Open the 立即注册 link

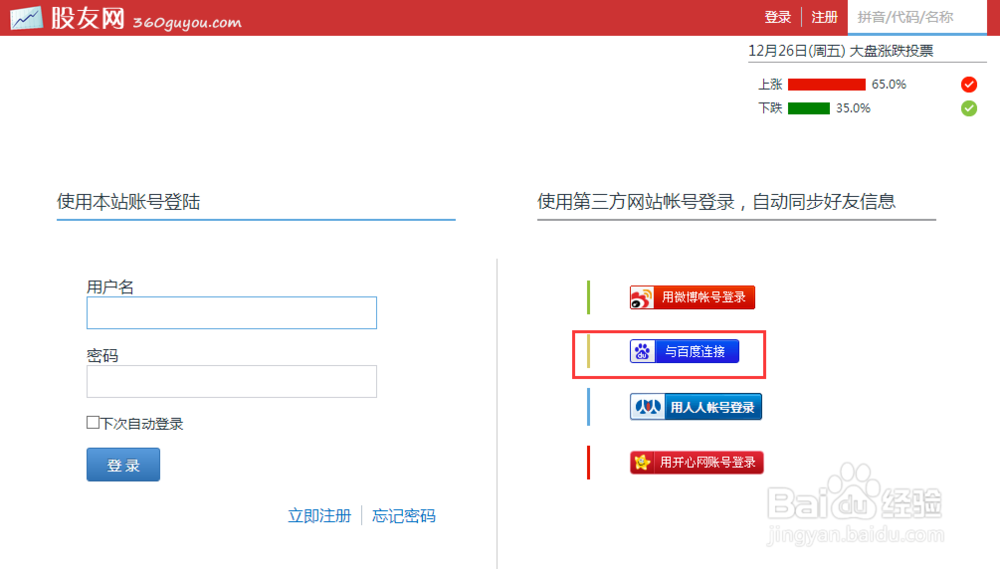[x=320, y=515]
